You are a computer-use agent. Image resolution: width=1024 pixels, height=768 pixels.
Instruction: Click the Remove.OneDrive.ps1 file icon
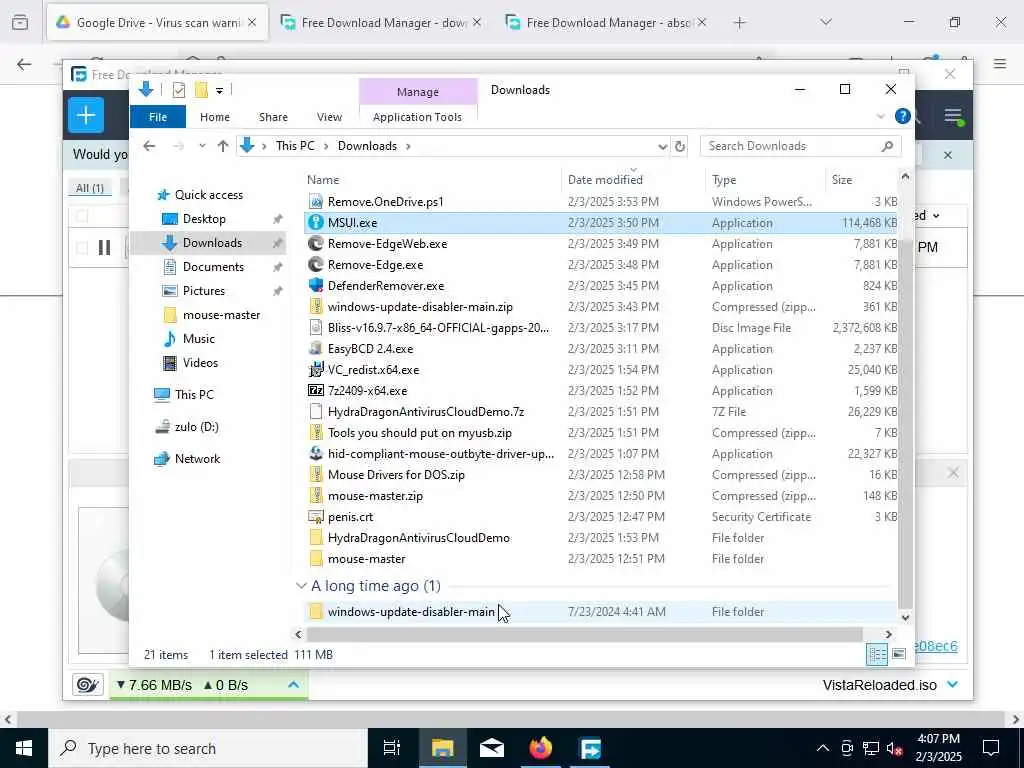click(316, 201)
